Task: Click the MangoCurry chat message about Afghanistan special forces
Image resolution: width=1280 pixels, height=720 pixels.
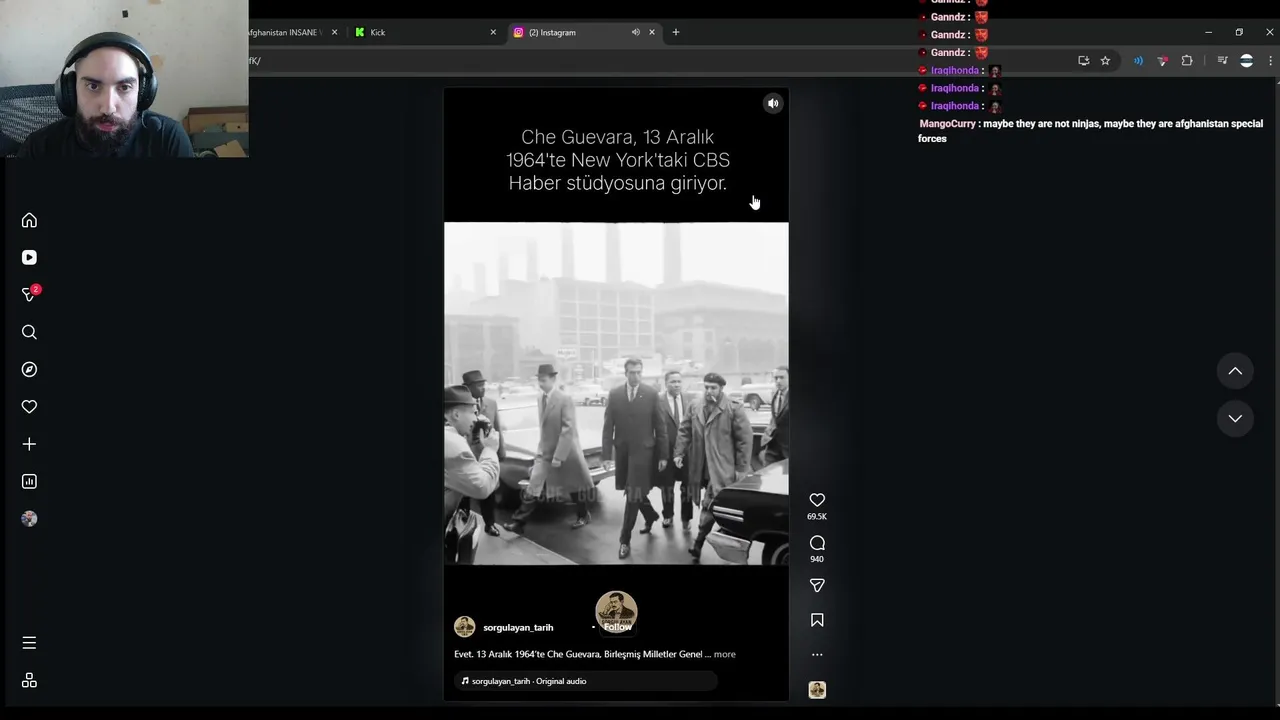Action: click(x=1090, y=131)
